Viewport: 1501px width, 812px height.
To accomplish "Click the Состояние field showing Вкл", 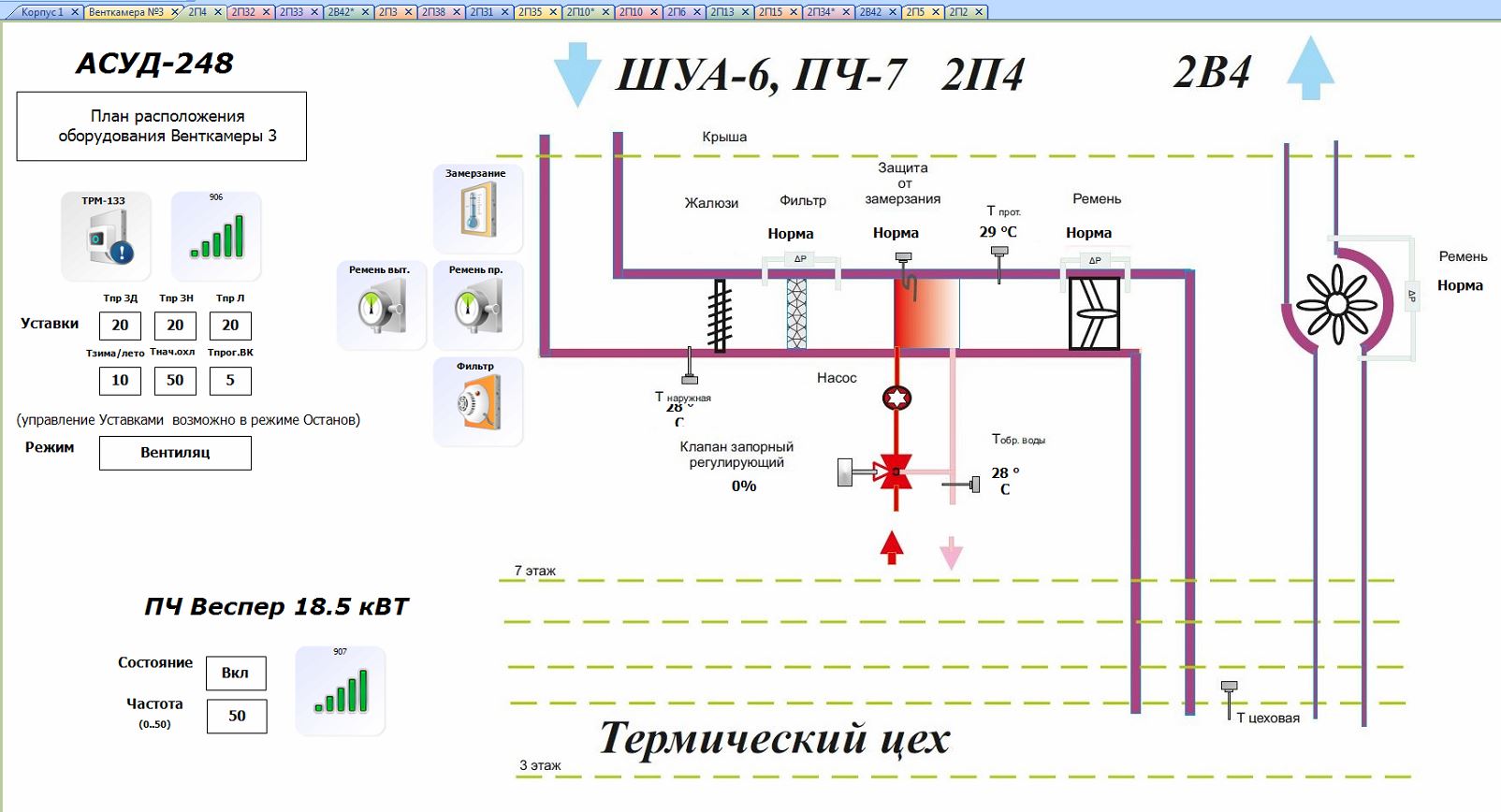I will pos(236,673).
